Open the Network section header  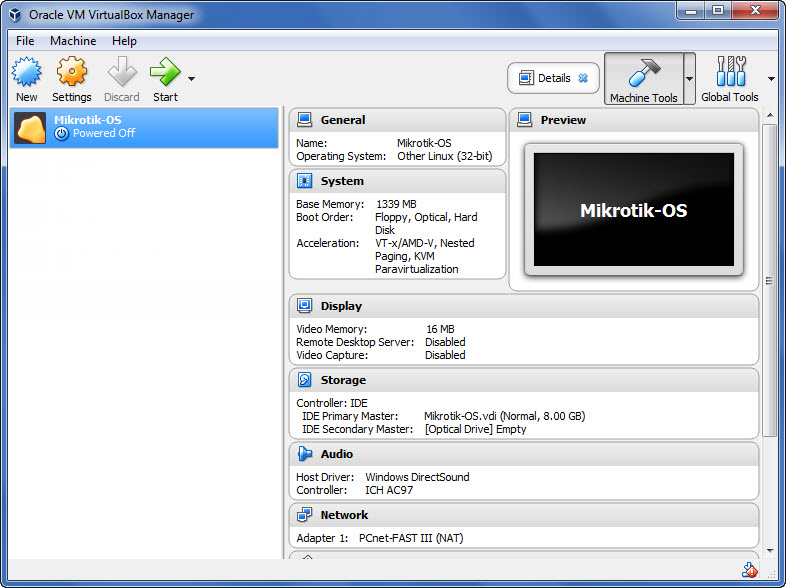(524, 515)
